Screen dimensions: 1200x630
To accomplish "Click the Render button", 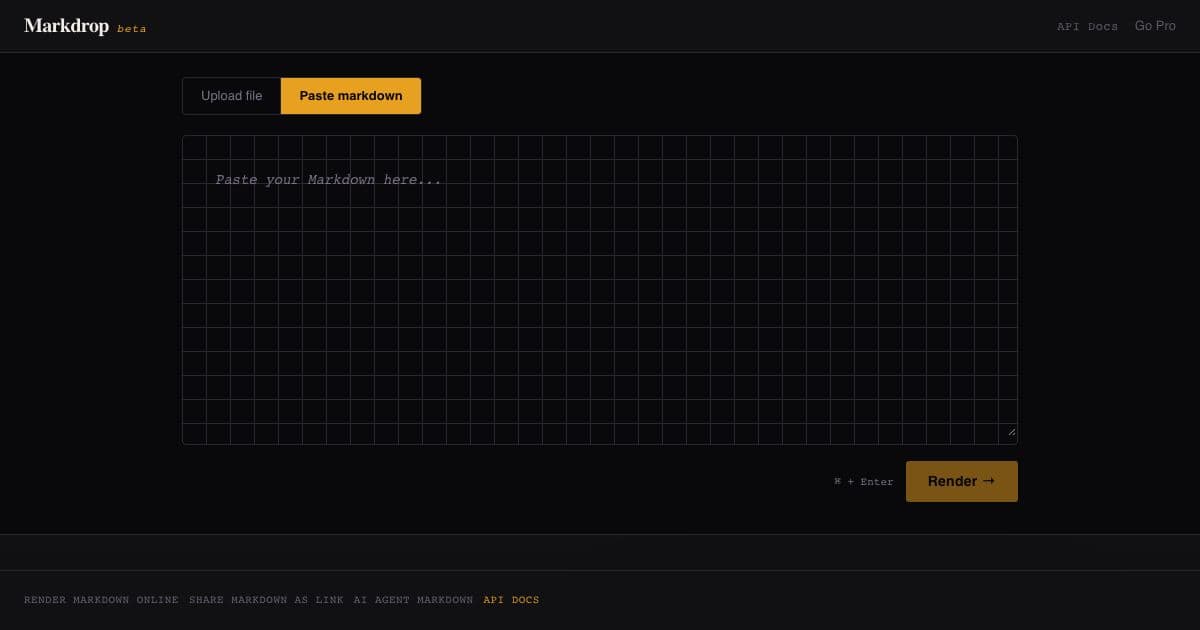I will pyautogui.click(x=962, y=481).
